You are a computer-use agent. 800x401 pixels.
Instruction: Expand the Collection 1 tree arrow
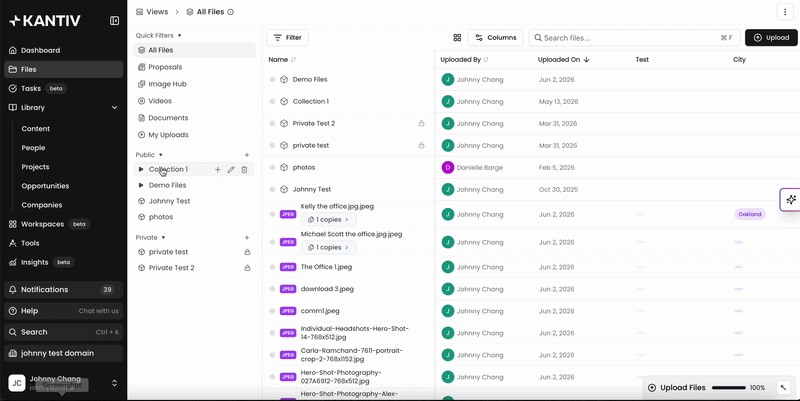[141, 169]
